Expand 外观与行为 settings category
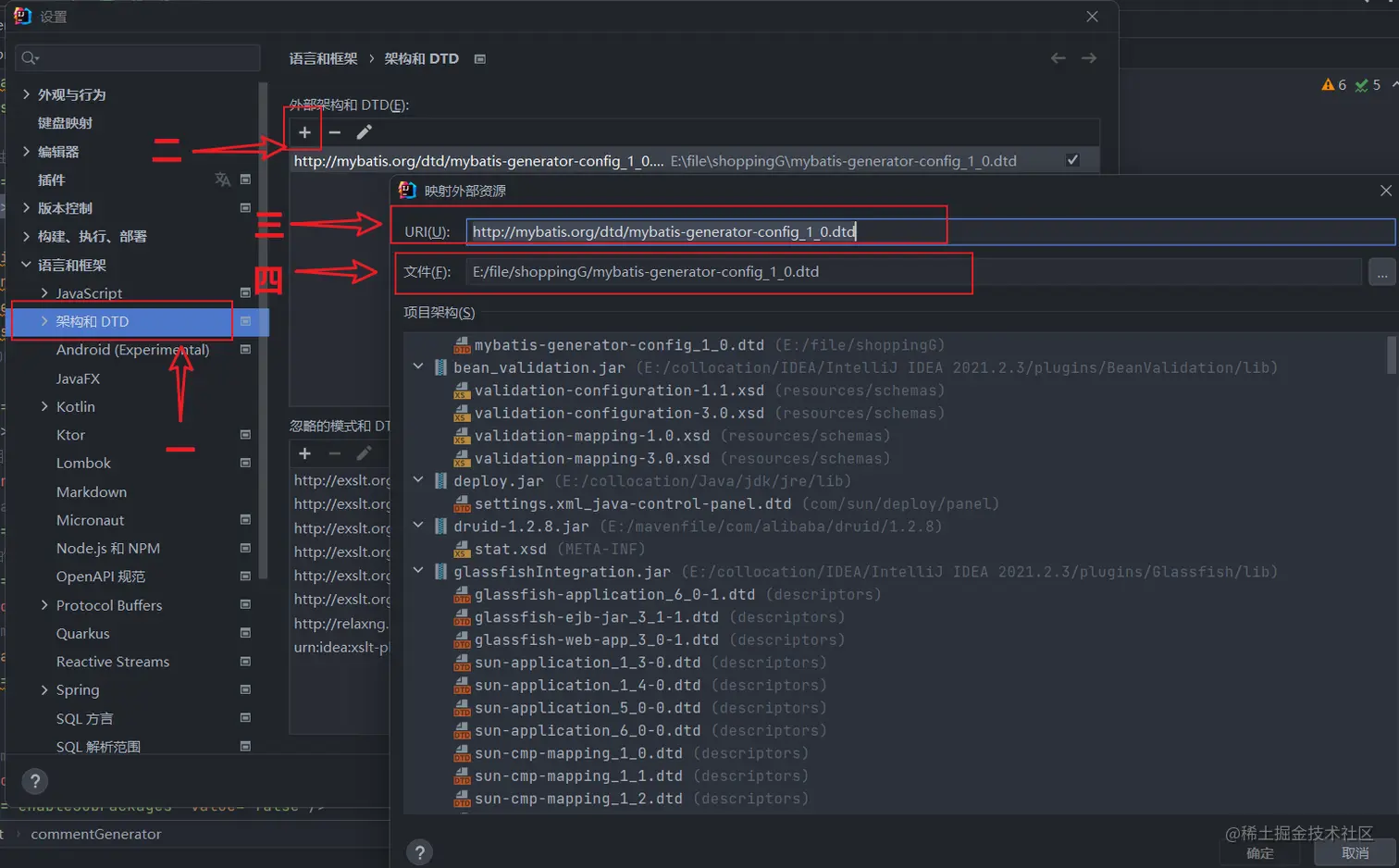1399x868 pixels. [x=26, y=94]
